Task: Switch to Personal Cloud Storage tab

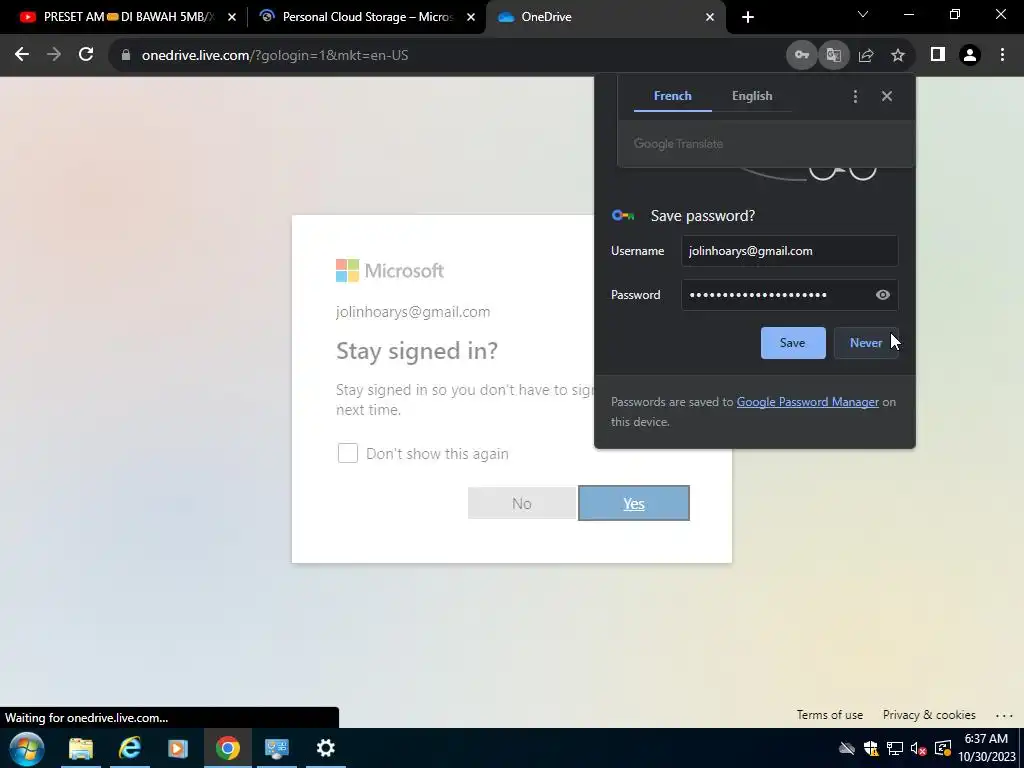Action: point(368,17)
